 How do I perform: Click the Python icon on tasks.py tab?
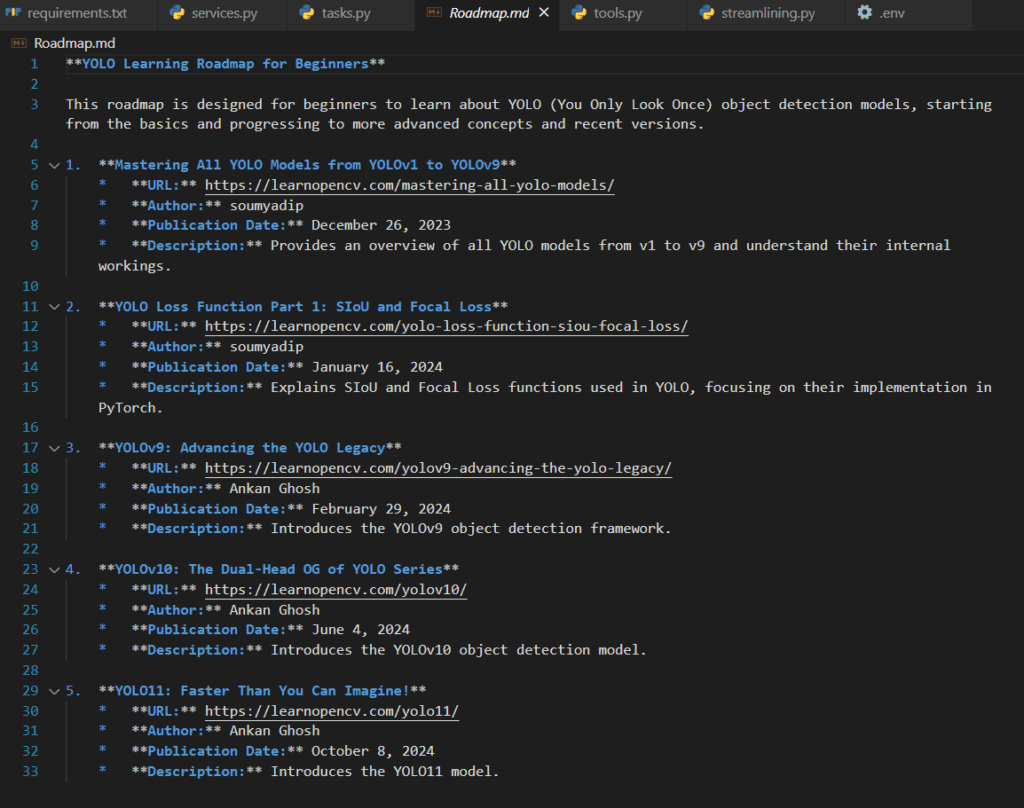point(308,14)
